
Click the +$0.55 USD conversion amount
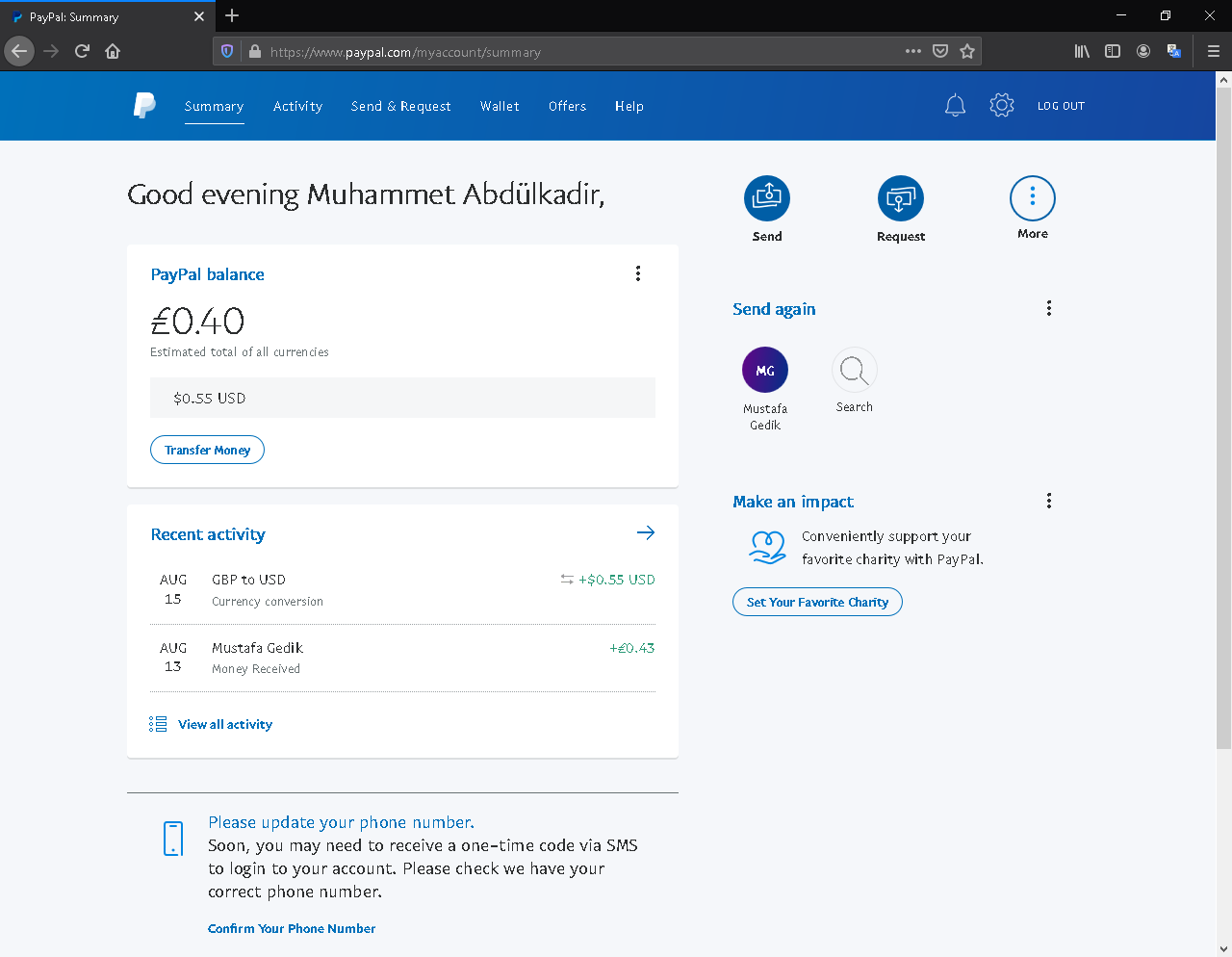(616, 580)
